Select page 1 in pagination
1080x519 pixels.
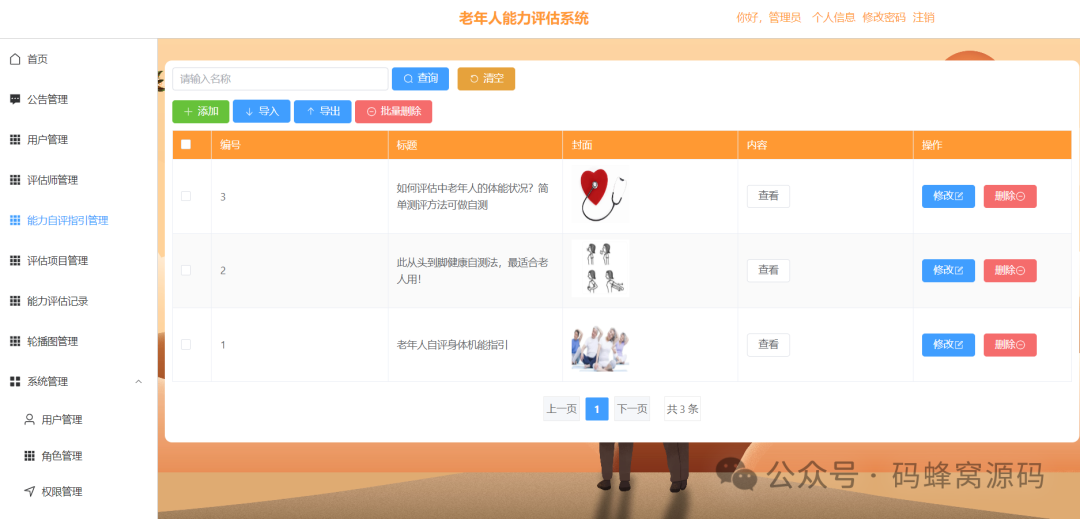click(596, 409)
